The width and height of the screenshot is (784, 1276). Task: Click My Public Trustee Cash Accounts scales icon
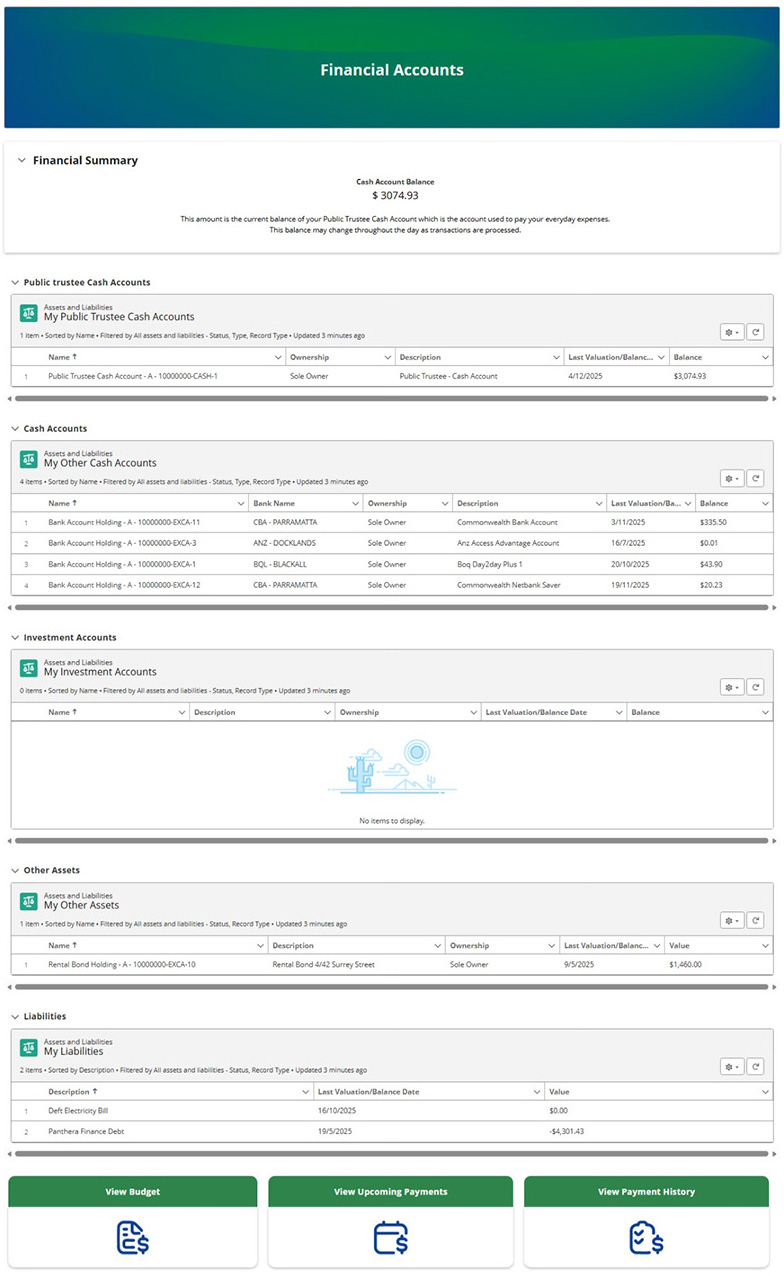click(29, 312)
